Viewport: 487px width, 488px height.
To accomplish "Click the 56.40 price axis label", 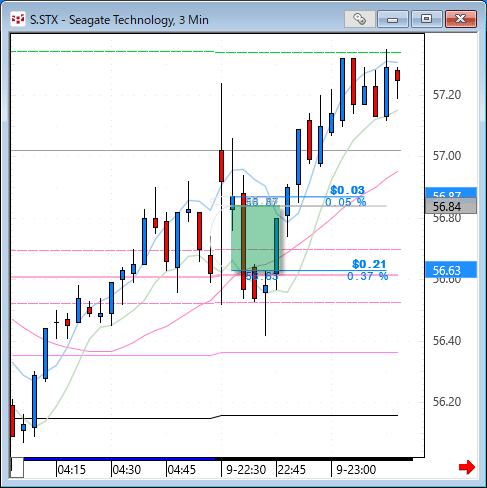I will 447,341.
